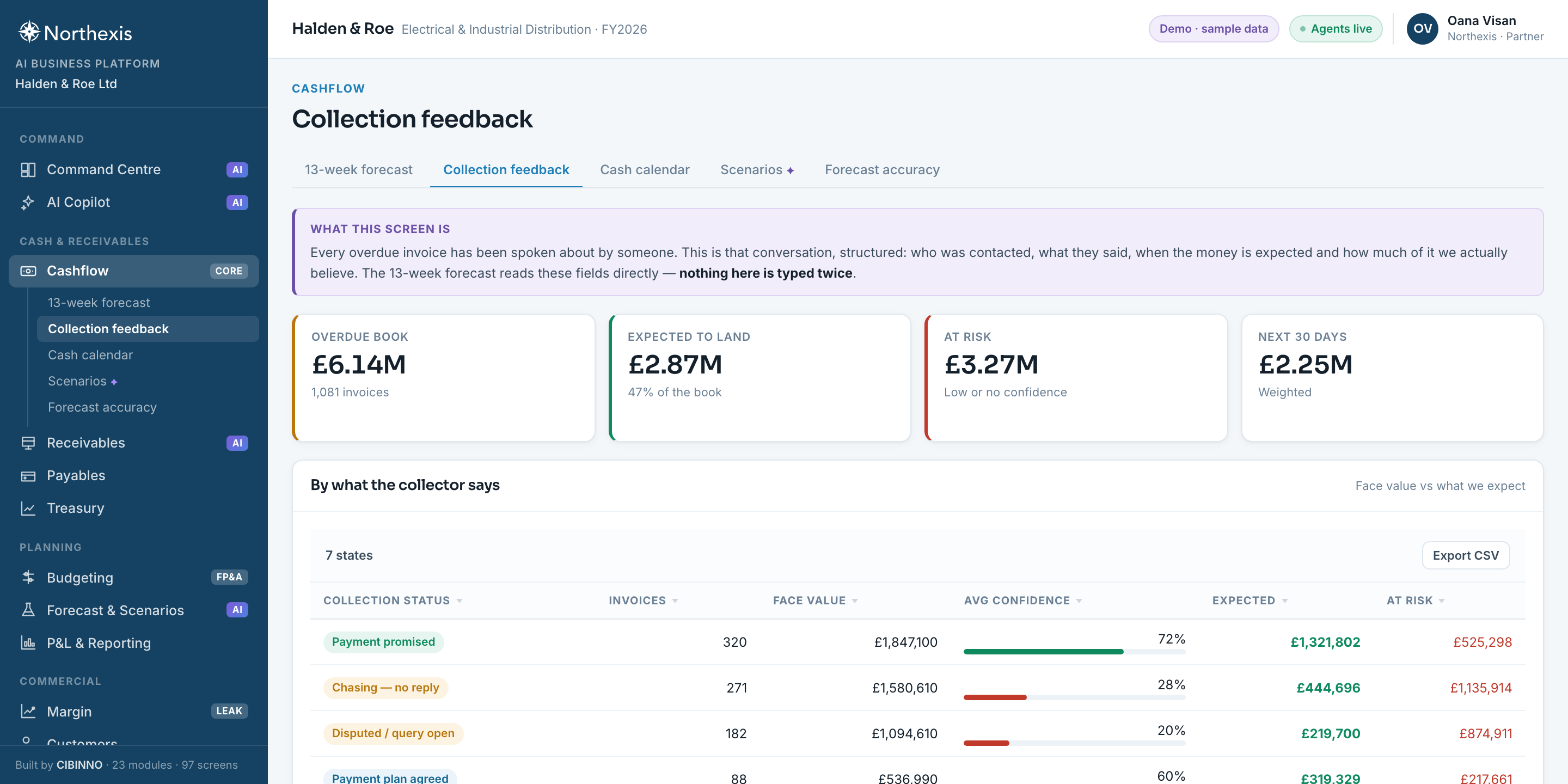This screenshot has height=784, width=1568.
Task: Click the Payment promised status badge
Action: pyautogui.click(x=383, y=642)
